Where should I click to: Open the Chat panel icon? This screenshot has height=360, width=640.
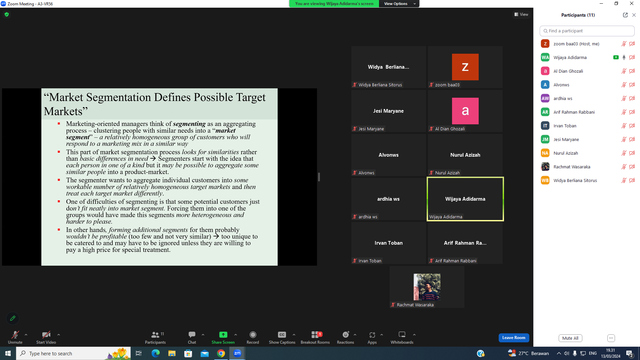[192, 335]
